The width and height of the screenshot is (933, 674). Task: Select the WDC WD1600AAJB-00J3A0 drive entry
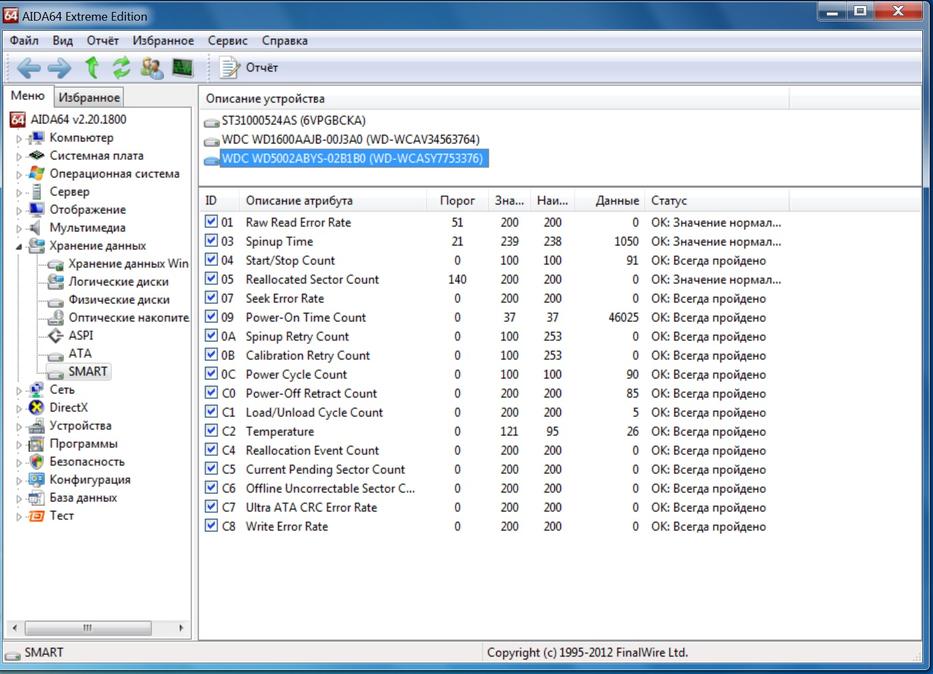(350, 140)
